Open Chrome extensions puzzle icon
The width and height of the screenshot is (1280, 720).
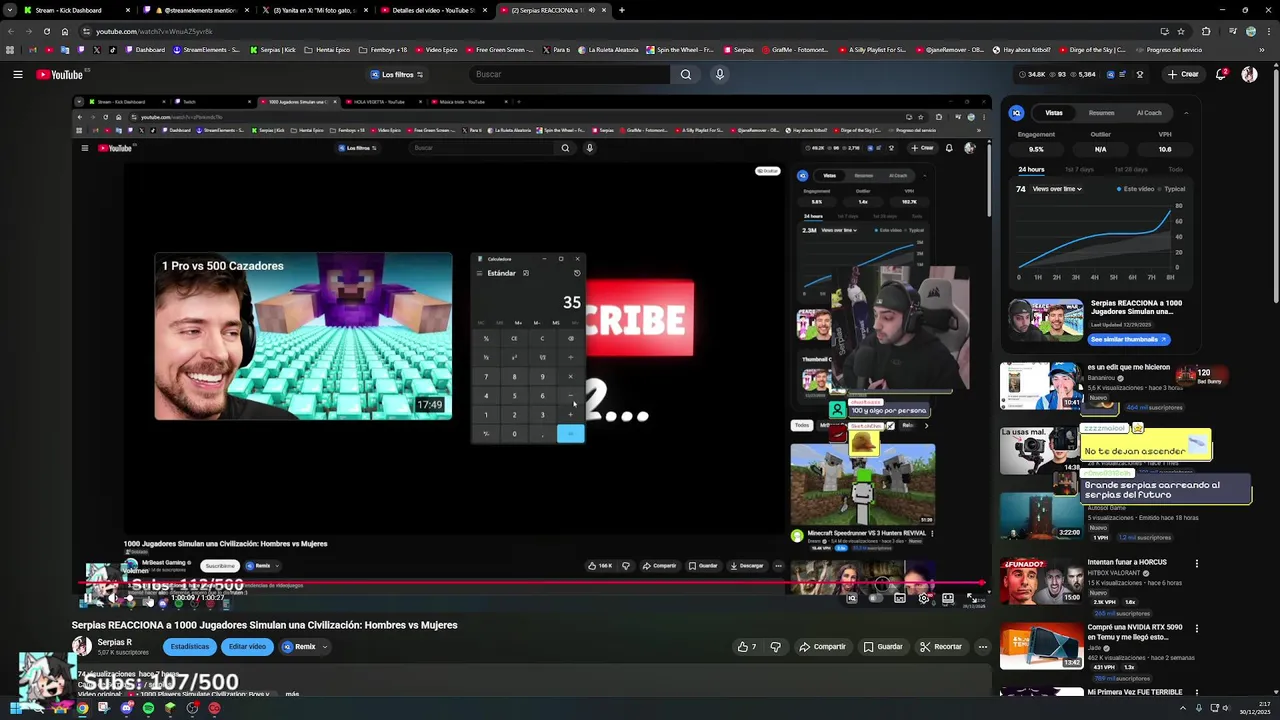pyautogui.click(x=1205, y=31)
